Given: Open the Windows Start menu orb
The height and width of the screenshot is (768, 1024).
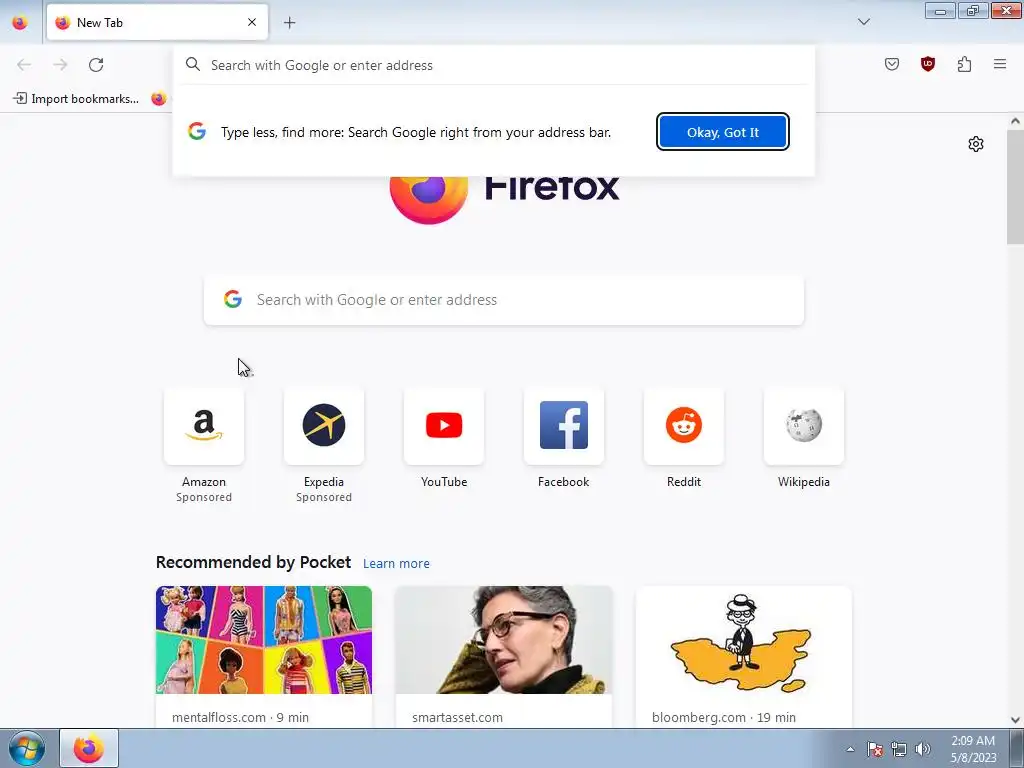Looking at the screenshot, I should click(27, 748).
